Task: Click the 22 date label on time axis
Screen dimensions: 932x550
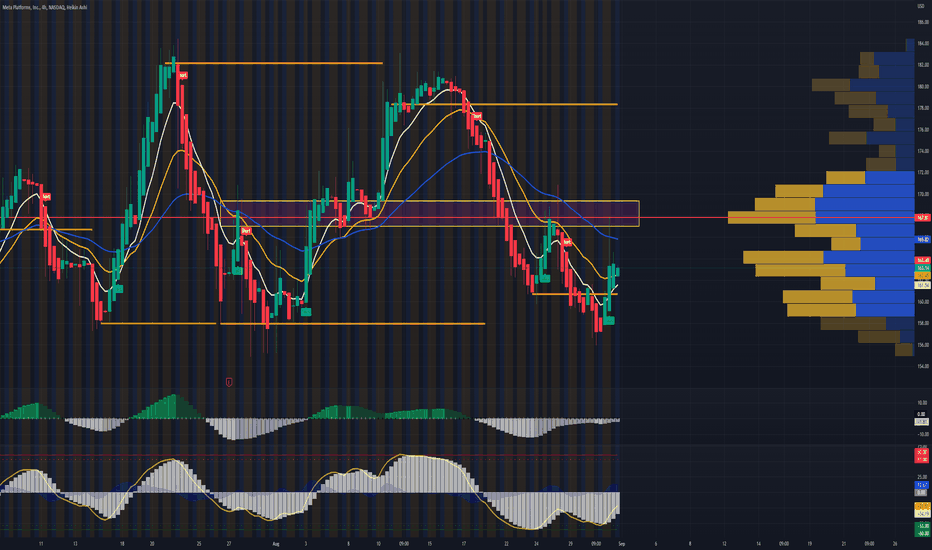Action: 506,543
